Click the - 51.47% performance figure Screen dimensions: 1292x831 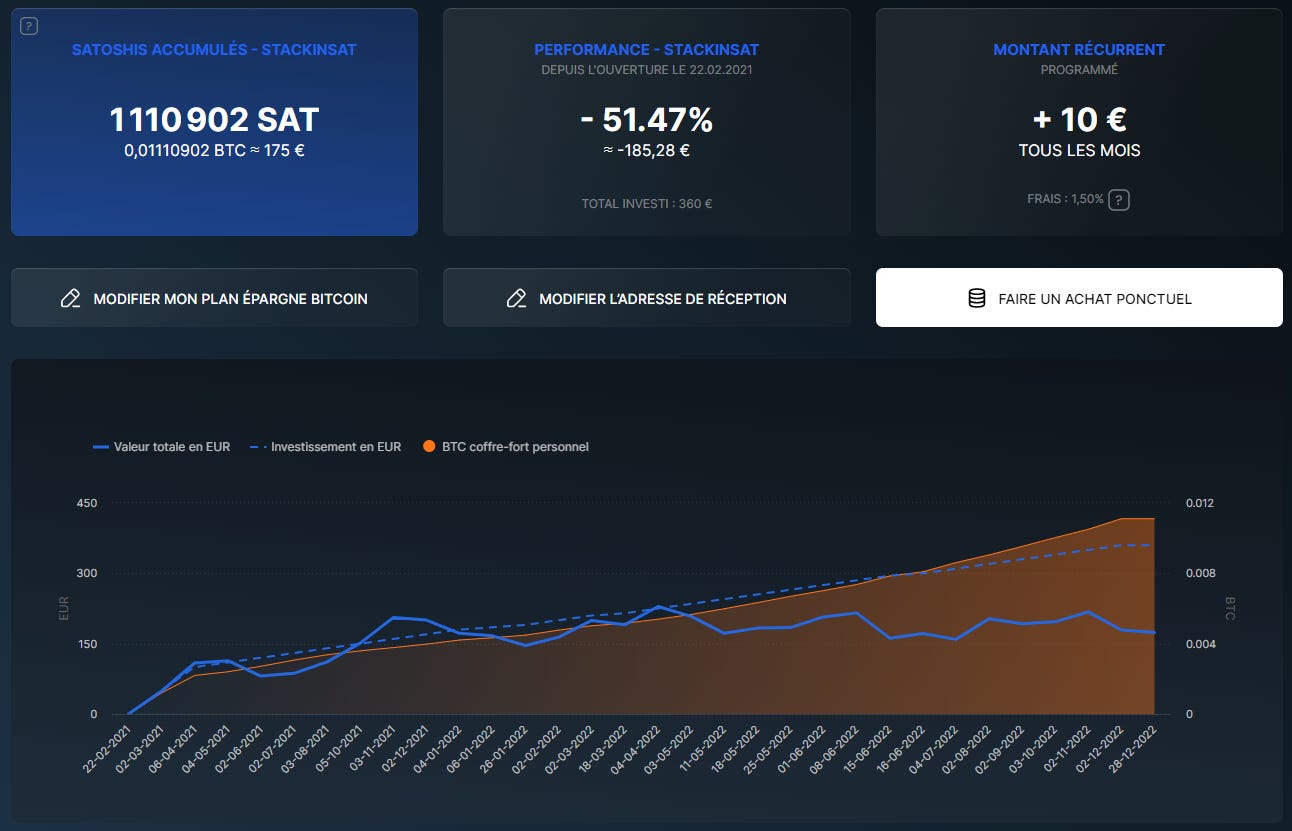[x=646, y=120]
